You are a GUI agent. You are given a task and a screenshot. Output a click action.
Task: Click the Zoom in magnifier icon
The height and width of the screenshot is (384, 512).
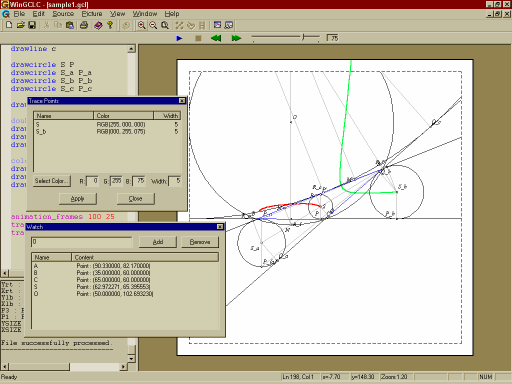pyautogui.click(x=142, y=25)
